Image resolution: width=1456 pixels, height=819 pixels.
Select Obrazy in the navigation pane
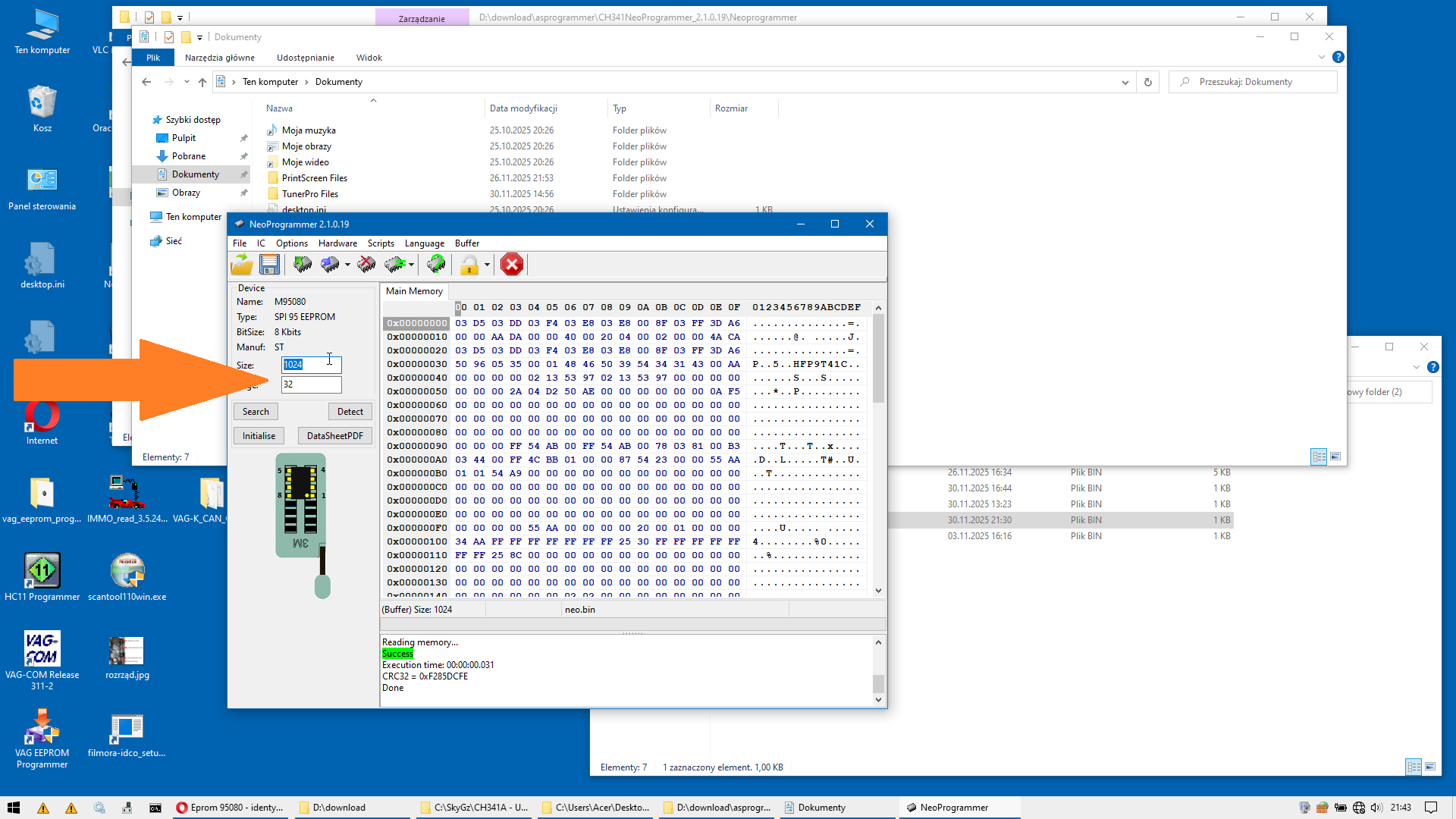pos(186,193)
